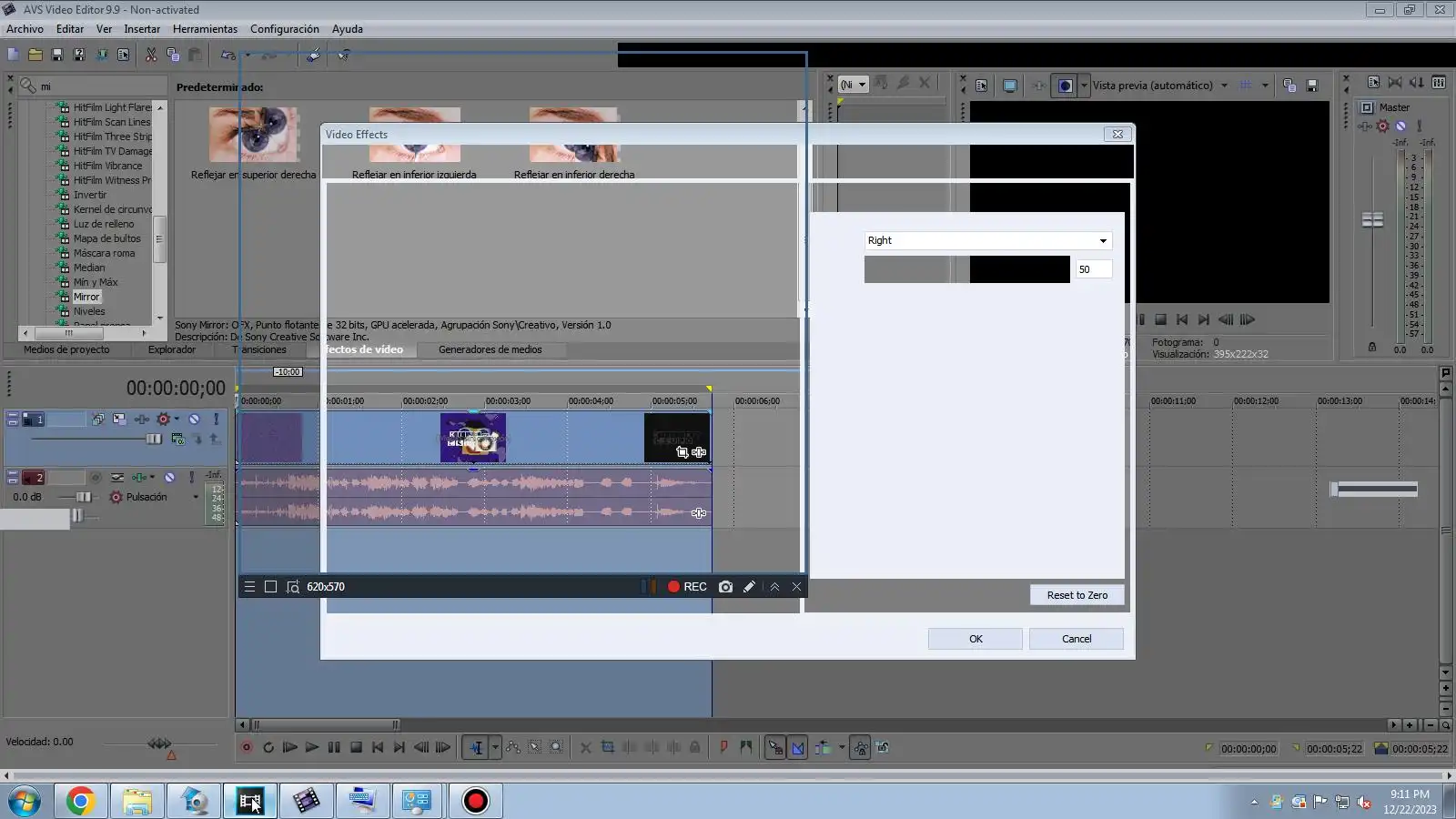Cut selection with the scissors icon
Viewport: 1456px width, 819px height.
click(151, 56)
